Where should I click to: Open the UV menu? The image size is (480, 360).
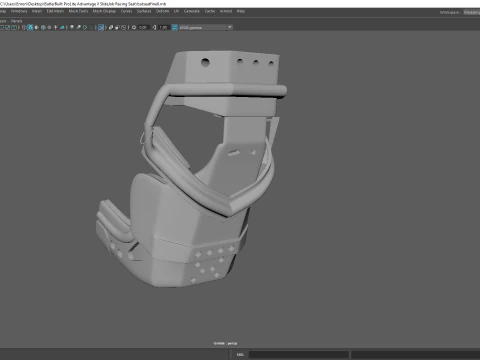[176, 11]
